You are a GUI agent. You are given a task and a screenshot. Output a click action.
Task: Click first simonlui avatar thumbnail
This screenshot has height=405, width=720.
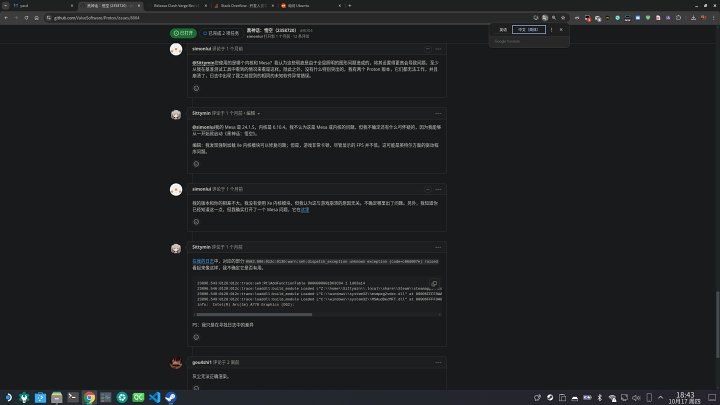pos(176,49)
